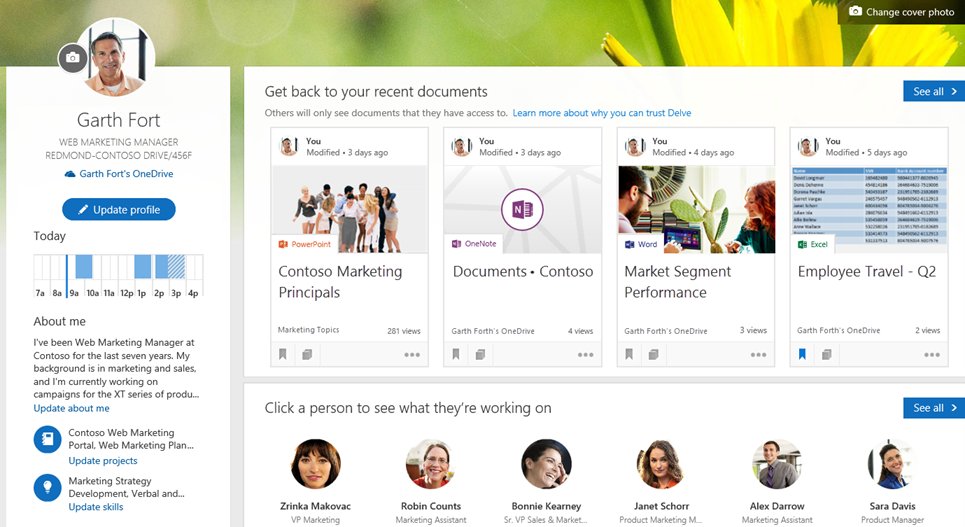This screenshot has width=965, height=527.
Task: Click the add-to-board icon on Market Segment Performance
Action: point(654,354)
